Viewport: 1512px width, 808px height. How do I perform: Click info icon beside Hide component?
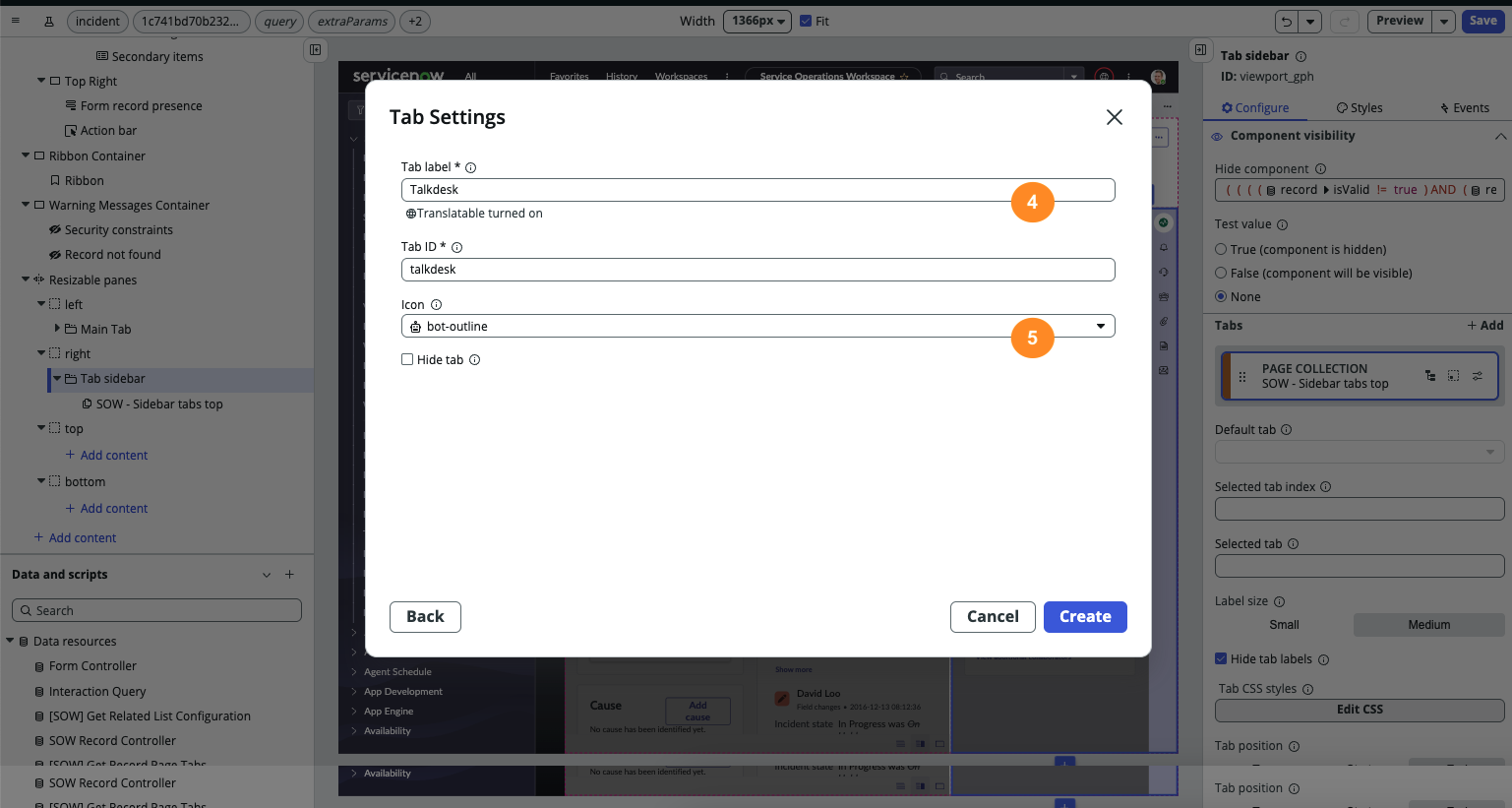click(1320, 169)
